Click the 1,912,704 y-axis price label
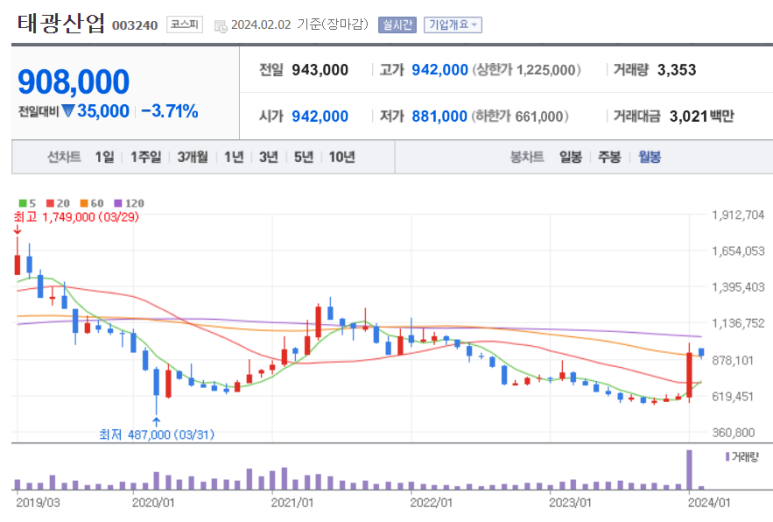 pyautogui.click(x=738, y=215)
